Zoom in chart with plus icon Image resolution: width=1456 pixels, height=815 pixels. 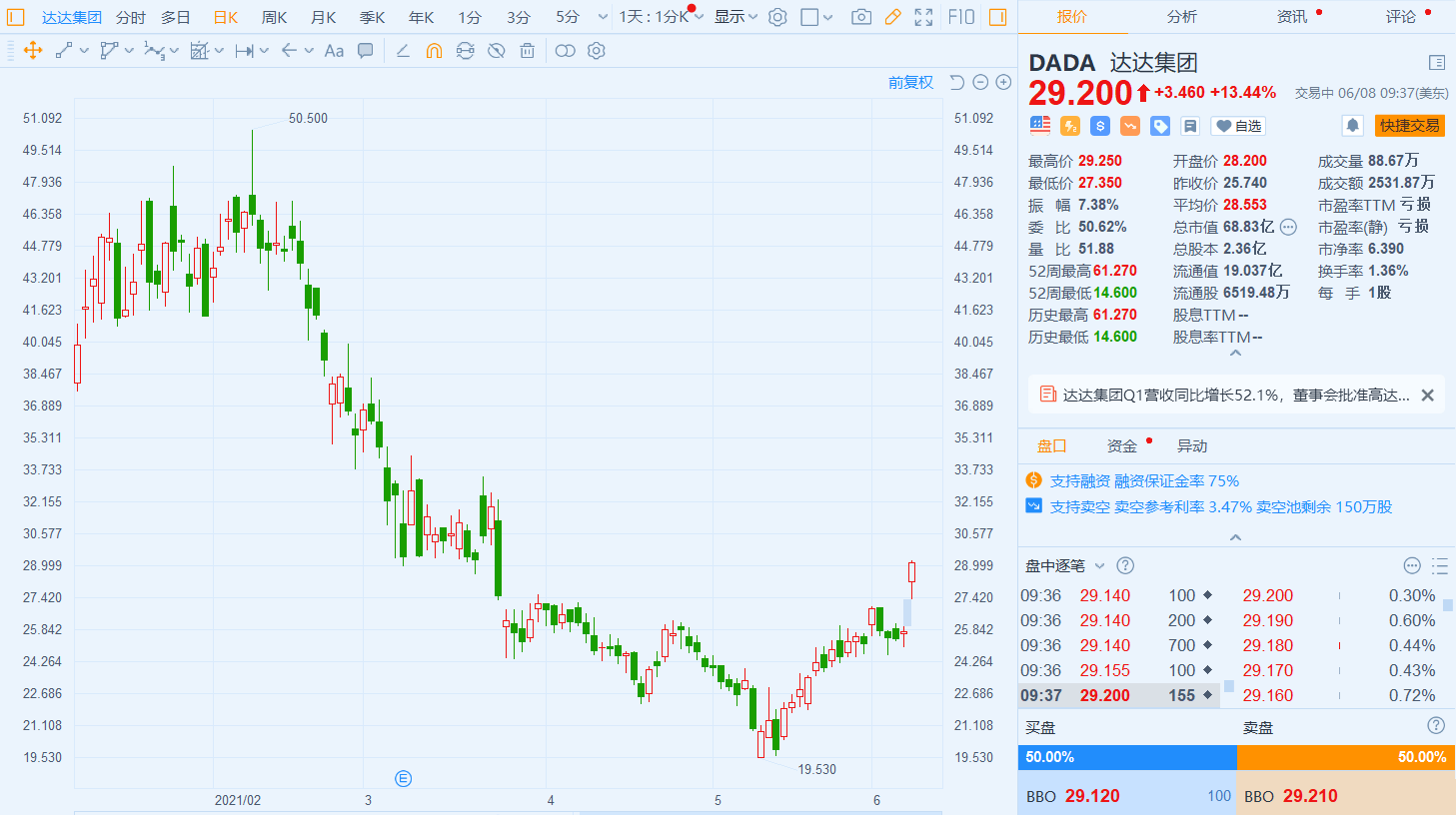pyautogui.click(x=1003, y=82)
